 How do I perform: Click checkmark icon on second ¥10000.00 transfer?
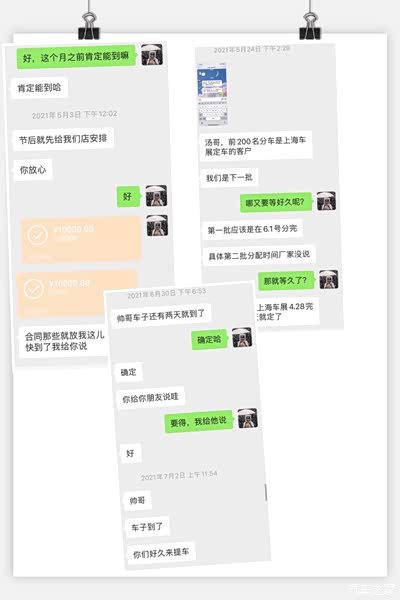pyautogui.click(x=34, y=289)
